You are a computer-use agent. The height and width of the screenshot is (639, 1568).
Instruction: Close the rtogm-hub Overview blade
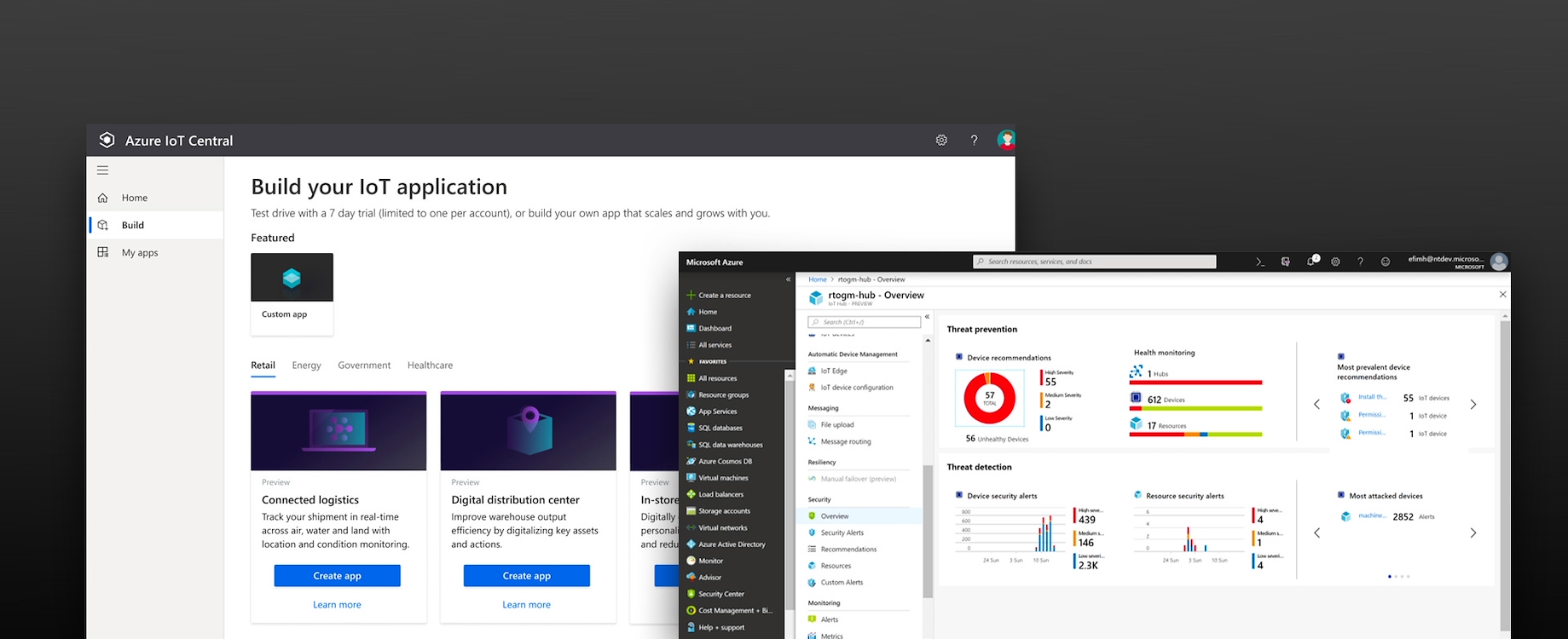(1503, 295)
